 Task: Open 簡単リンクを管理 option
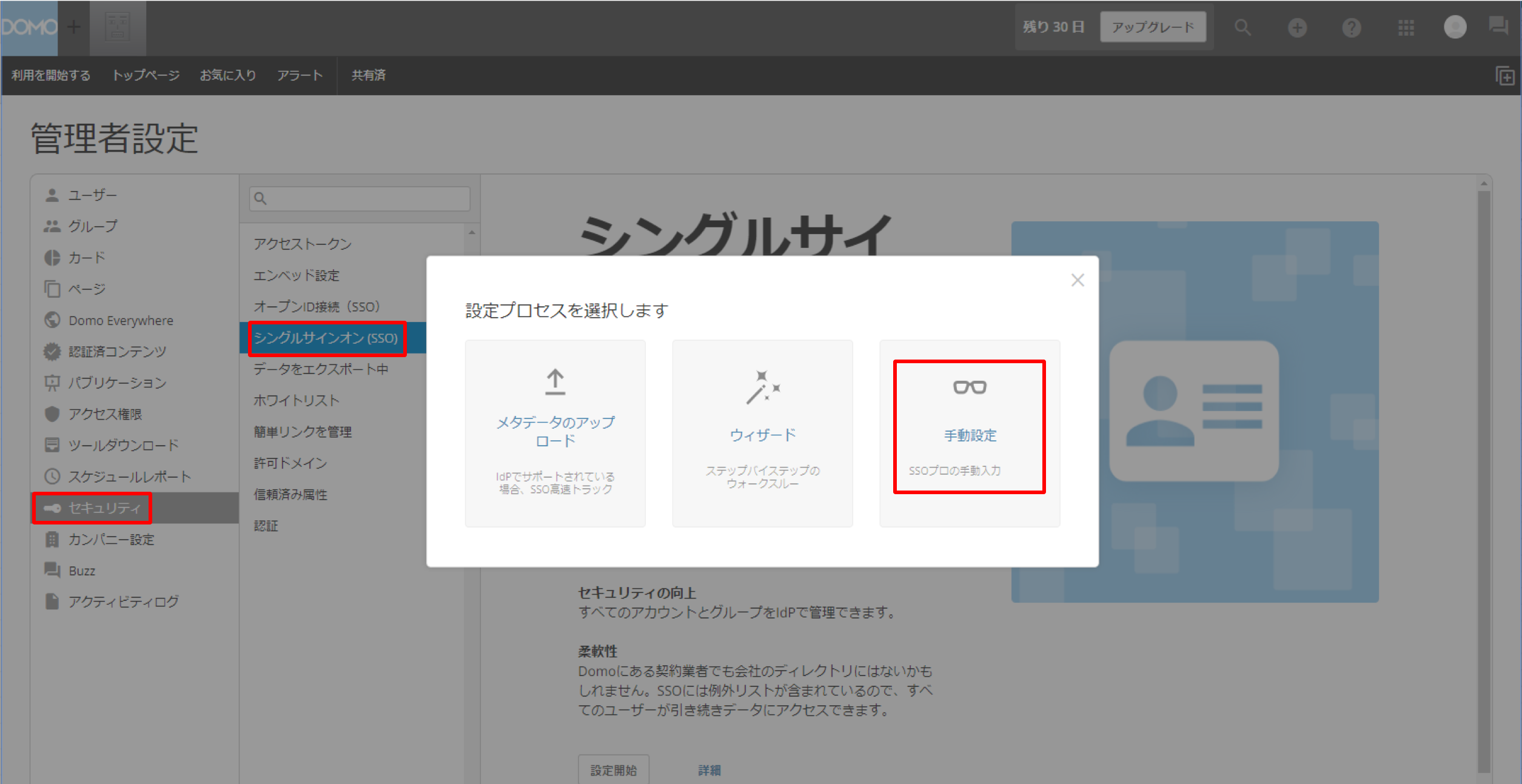(303, 432)
